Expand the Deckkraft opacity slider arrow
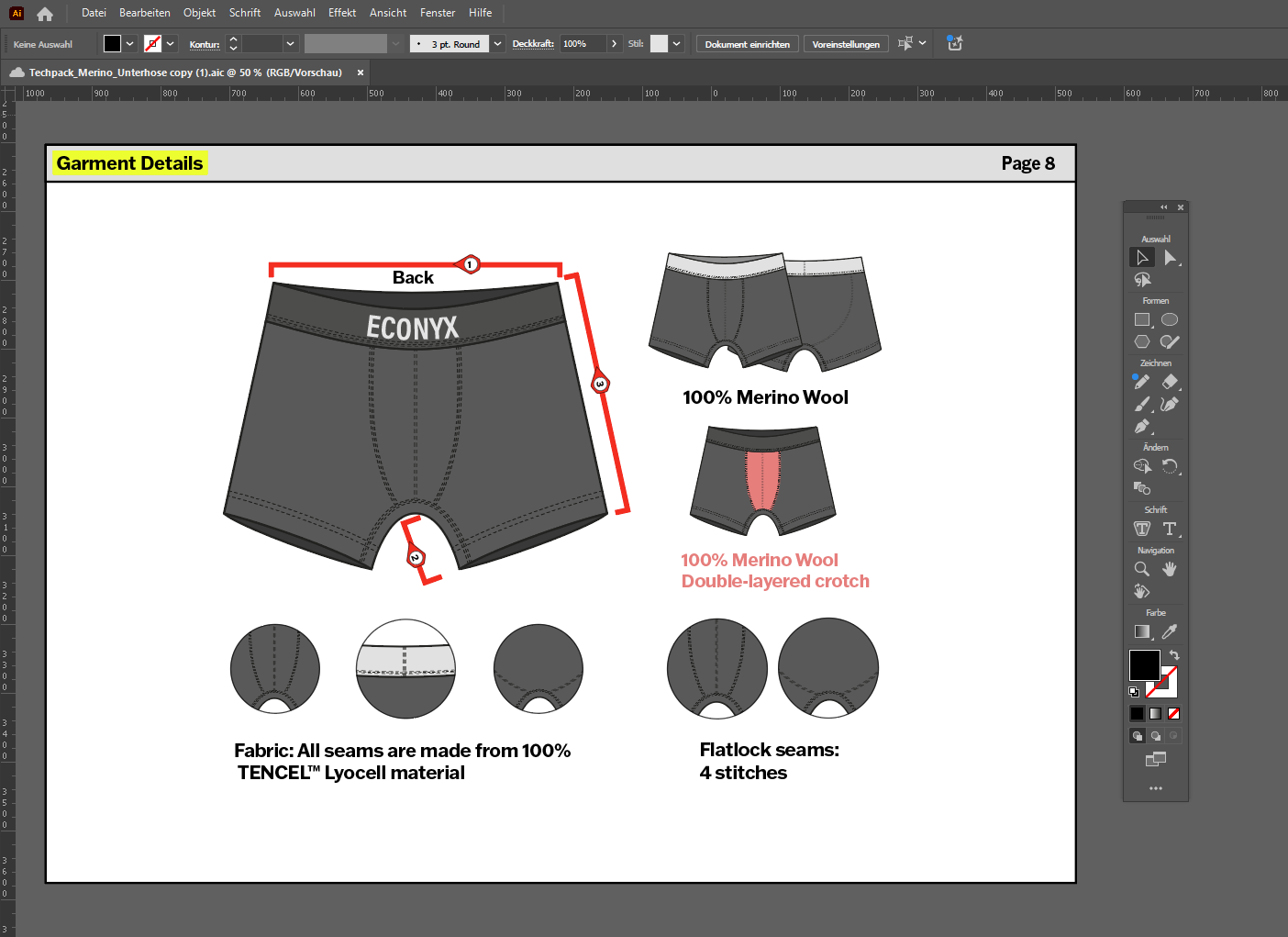1288x937 pixels. (615, 44)
